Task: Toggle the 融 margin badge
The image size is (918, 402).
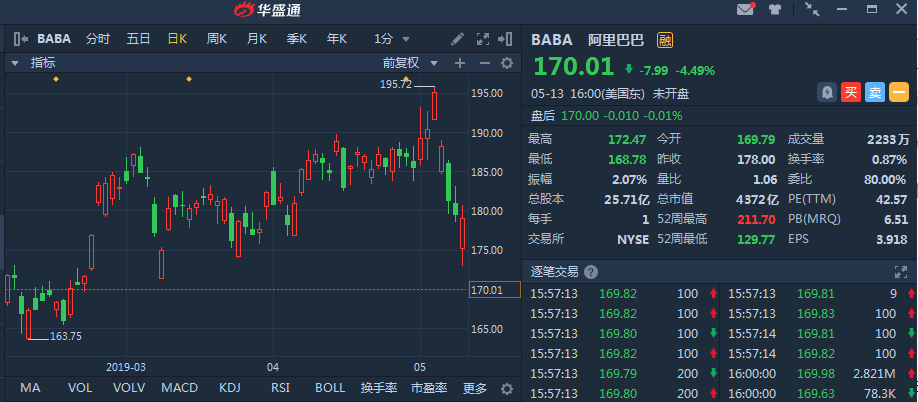Action: [x=665, y=40]
